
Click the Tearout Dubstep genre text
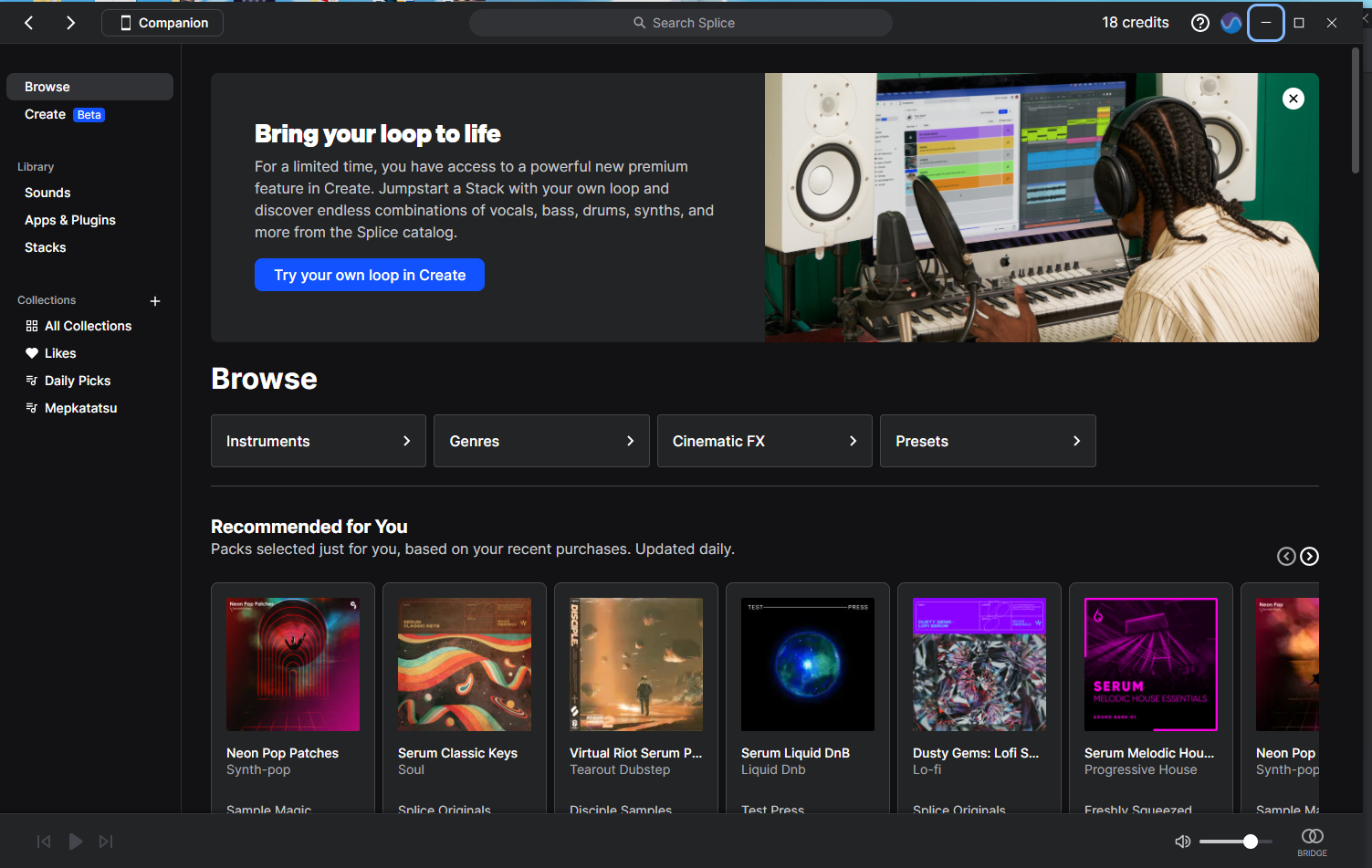tap(620, 769)
